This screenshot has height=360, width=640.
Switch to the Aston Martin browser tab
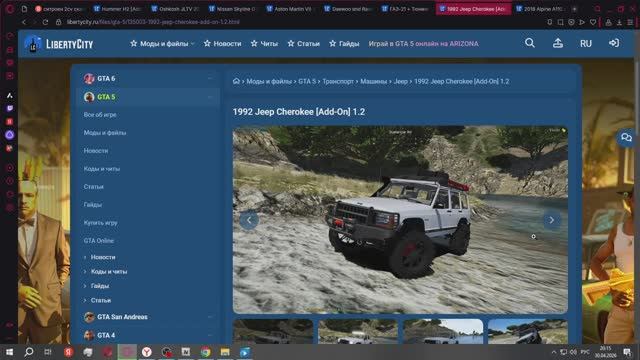pyautogui.click(x=290, y=9)
